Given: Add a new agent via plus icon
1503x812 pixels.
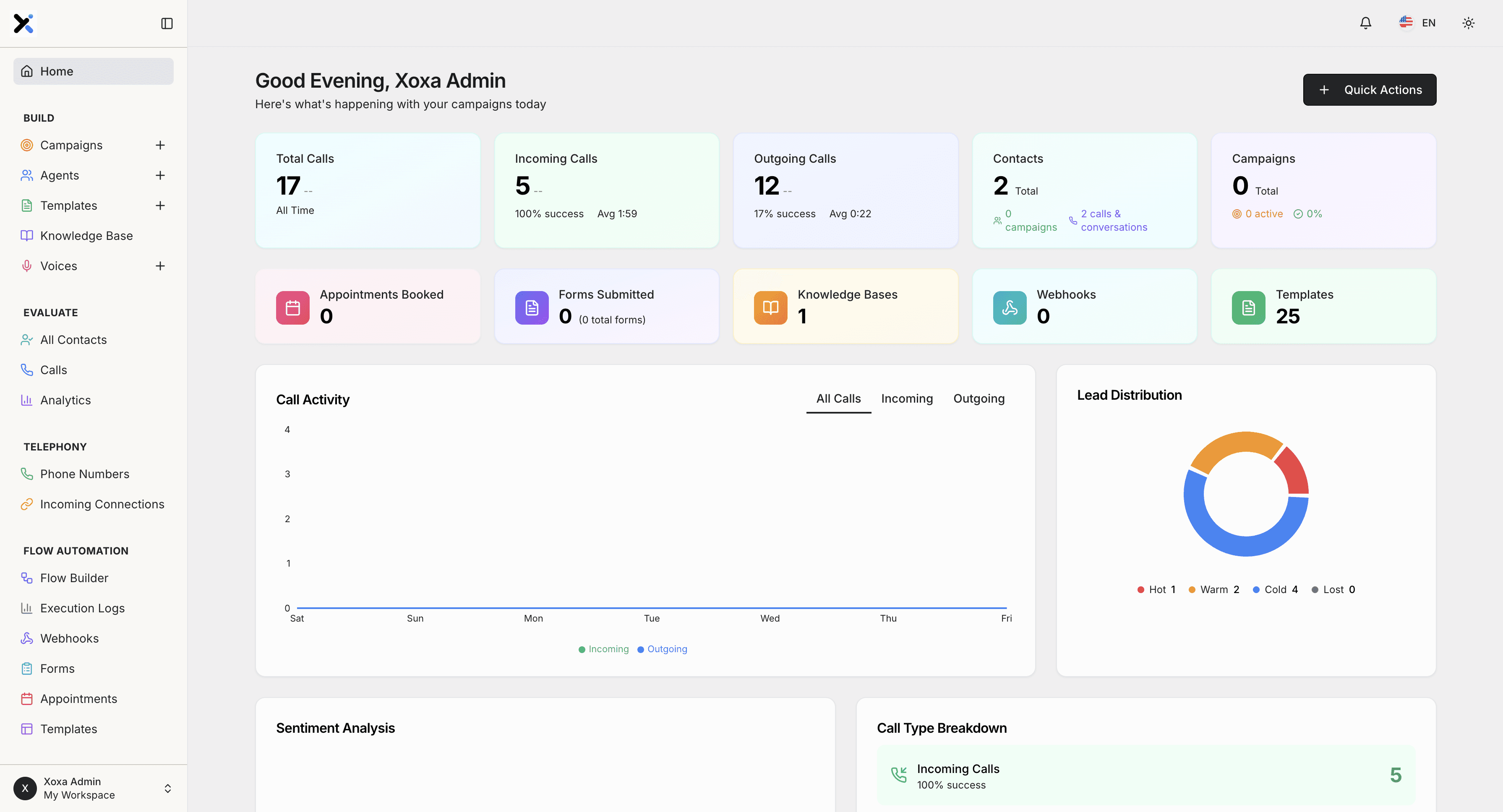Looking at the screenshot, I should [x=160, y=176].
